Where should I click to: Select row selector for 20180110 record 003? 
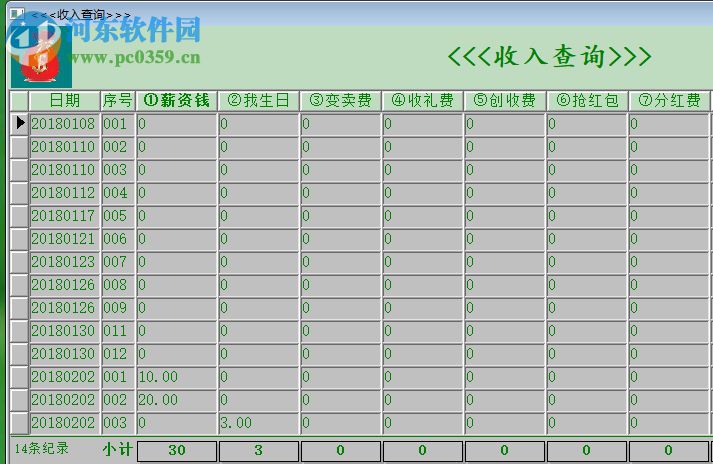20,170
